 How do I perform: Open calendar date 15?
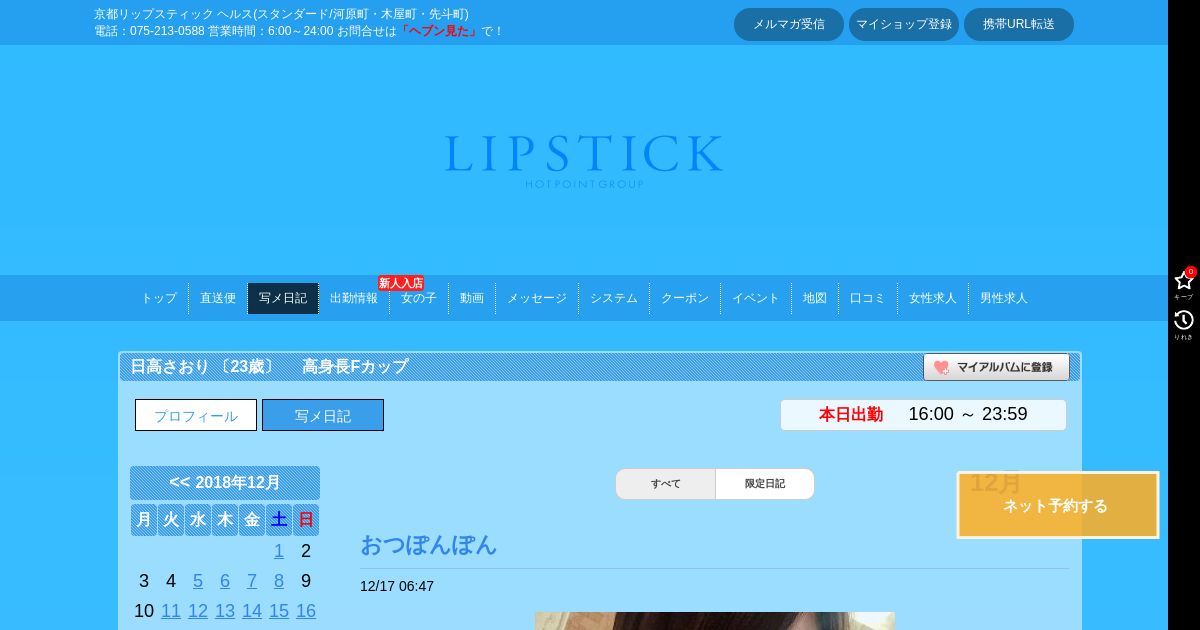279,611
